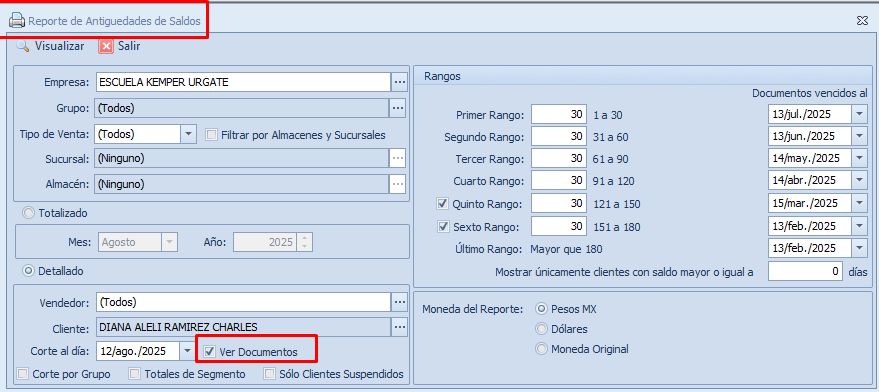Click the Vendedor field showing (Todos)

pos(243,302)
